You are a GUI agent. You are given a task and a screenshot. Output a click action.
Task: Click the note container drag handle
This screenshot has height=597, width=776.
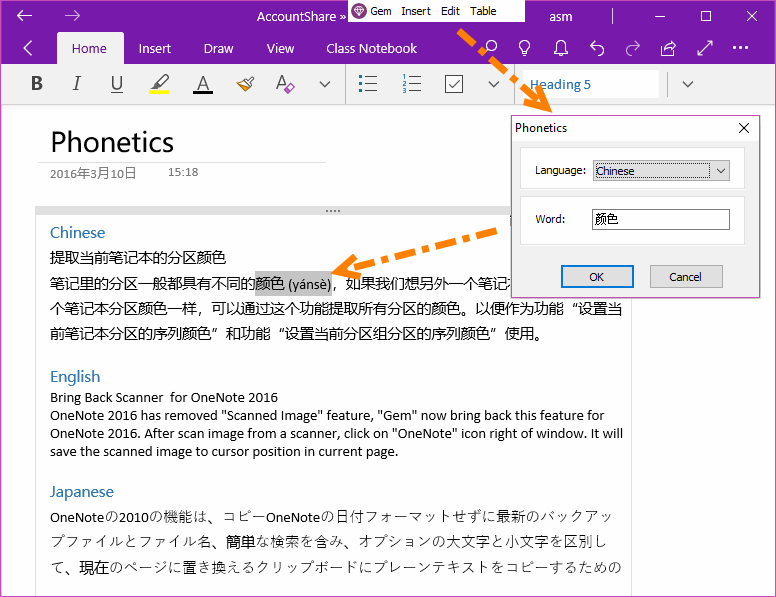pyautogui.click(x=333, y=211)
